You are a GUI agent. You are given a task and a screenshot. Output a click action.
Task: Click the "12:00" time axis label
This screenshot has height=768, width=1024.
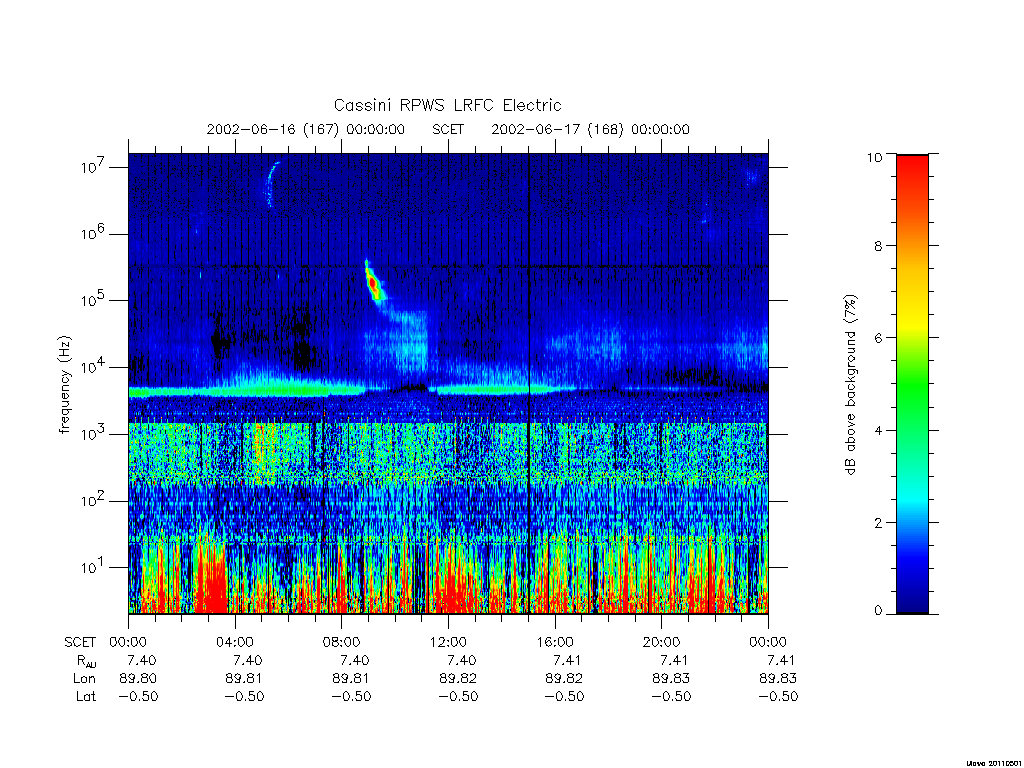coord(448,642)
